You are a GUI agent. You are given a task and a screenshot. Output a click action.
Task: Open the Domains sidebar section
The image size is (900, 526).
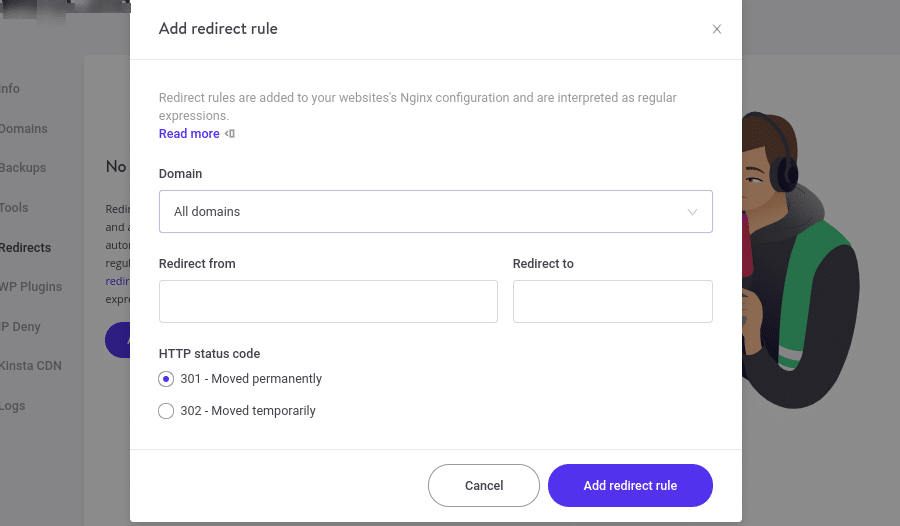(x=24, y=129)
